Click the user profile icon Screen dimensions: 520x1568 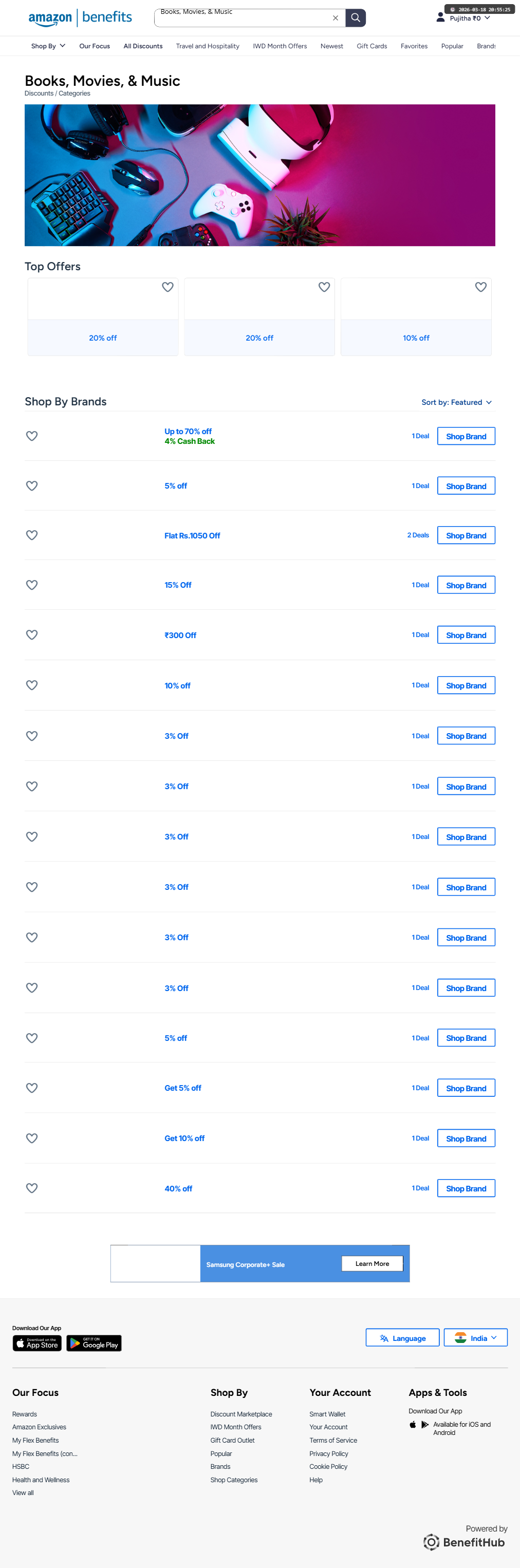440,17
